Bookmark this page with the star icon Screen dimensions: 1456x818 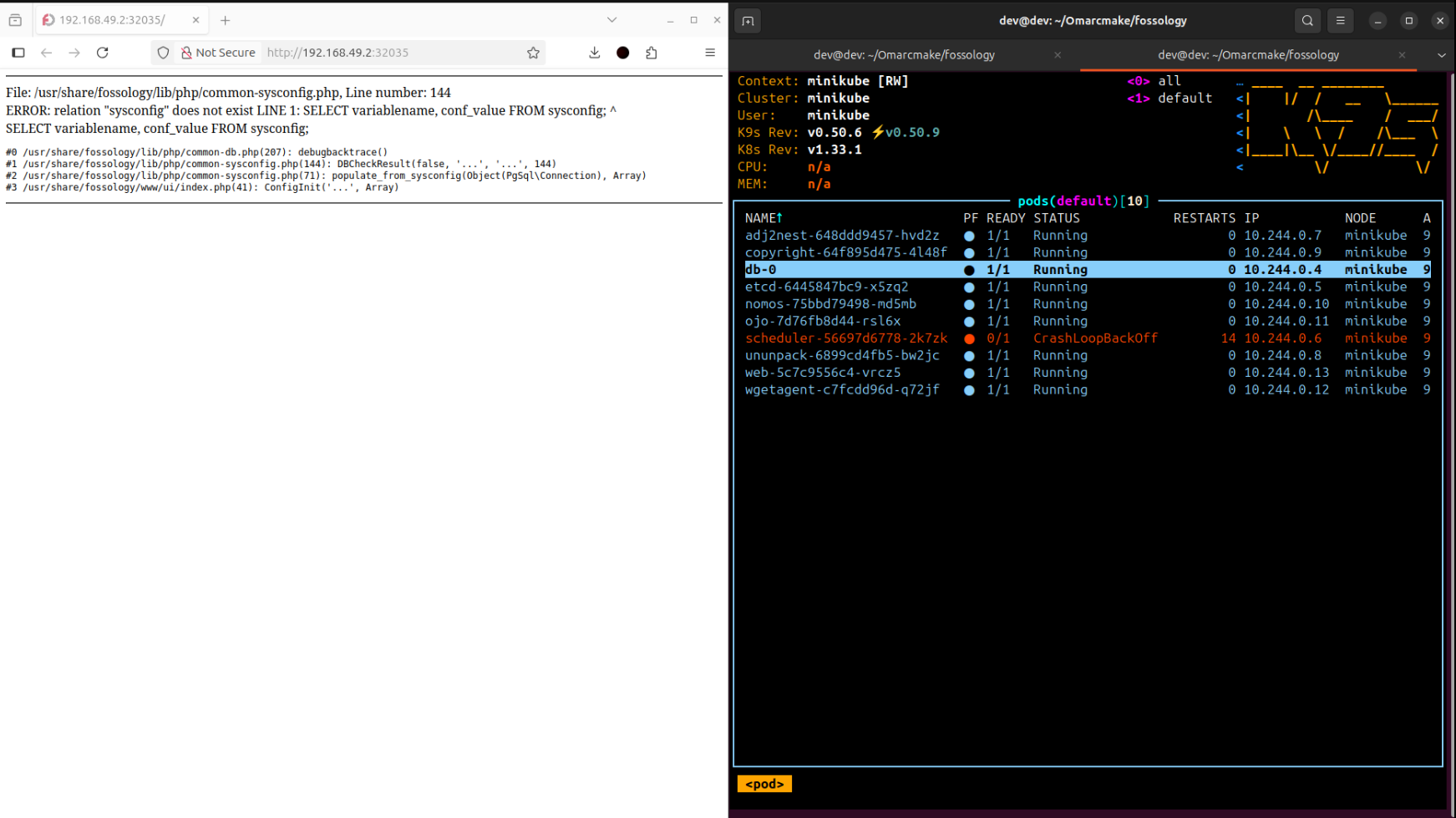point(533,53)
